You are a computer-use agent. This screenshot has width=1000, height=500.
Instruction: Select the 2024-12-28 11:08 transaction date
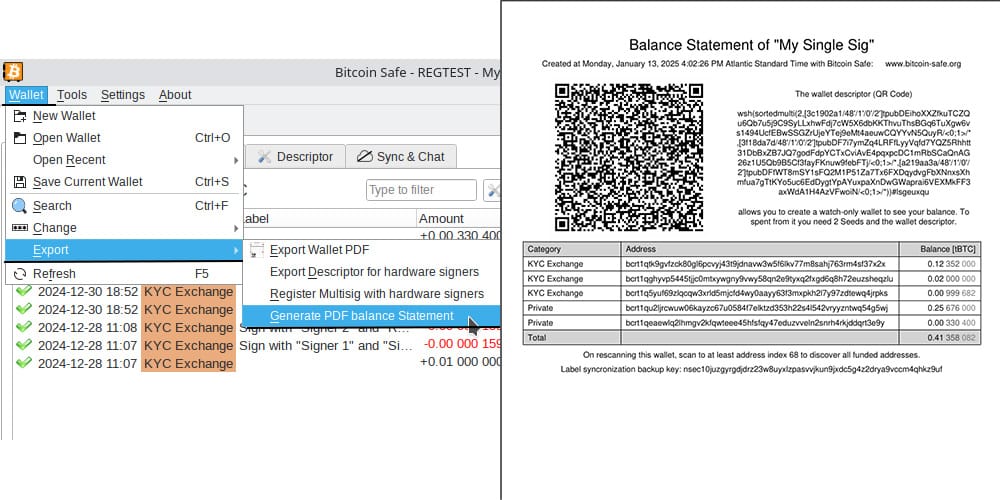coord(87,328)
